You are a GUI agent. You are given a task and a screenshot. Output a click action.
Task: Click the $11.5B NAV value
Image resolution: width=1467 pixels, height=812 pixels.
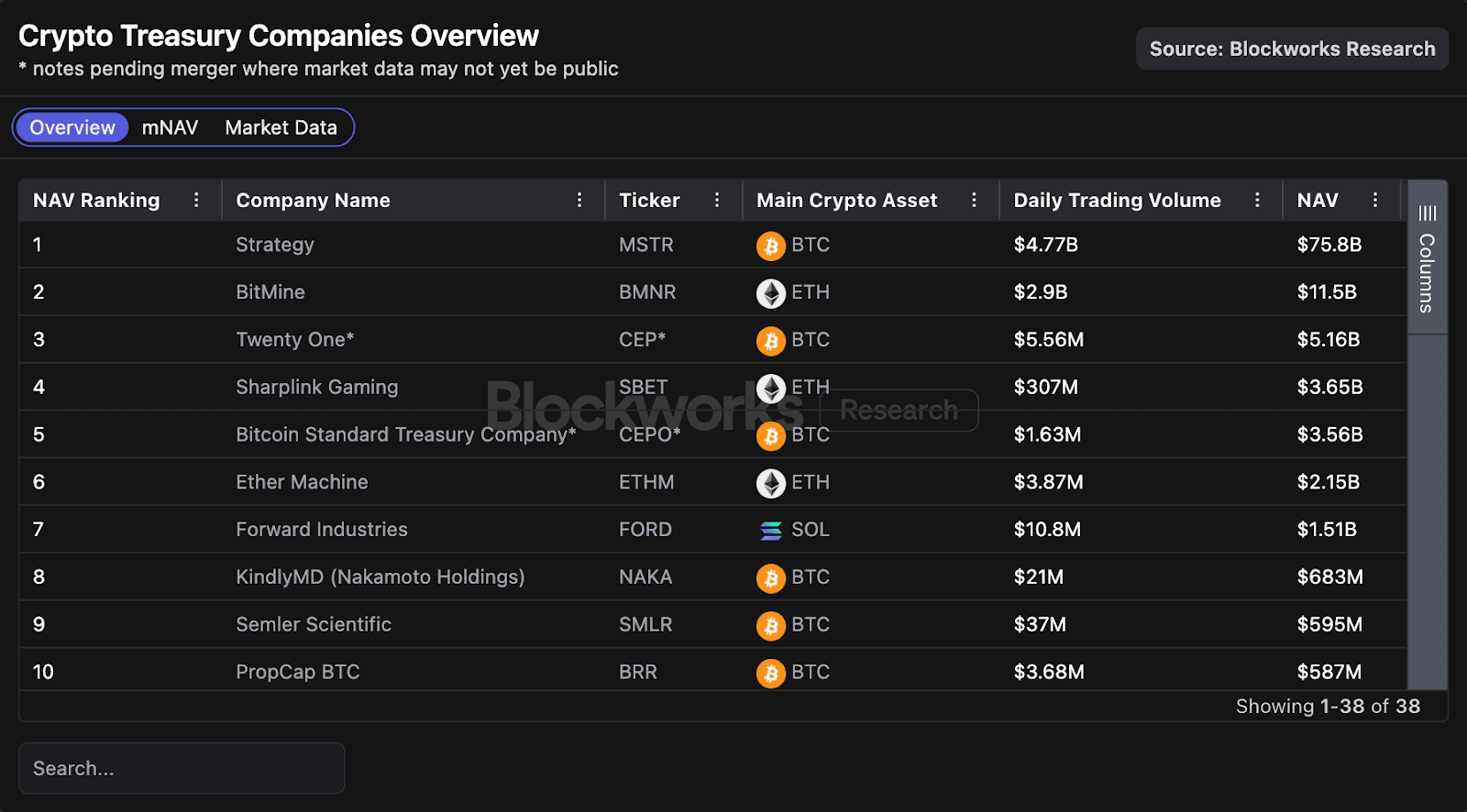click(1327, 292)
